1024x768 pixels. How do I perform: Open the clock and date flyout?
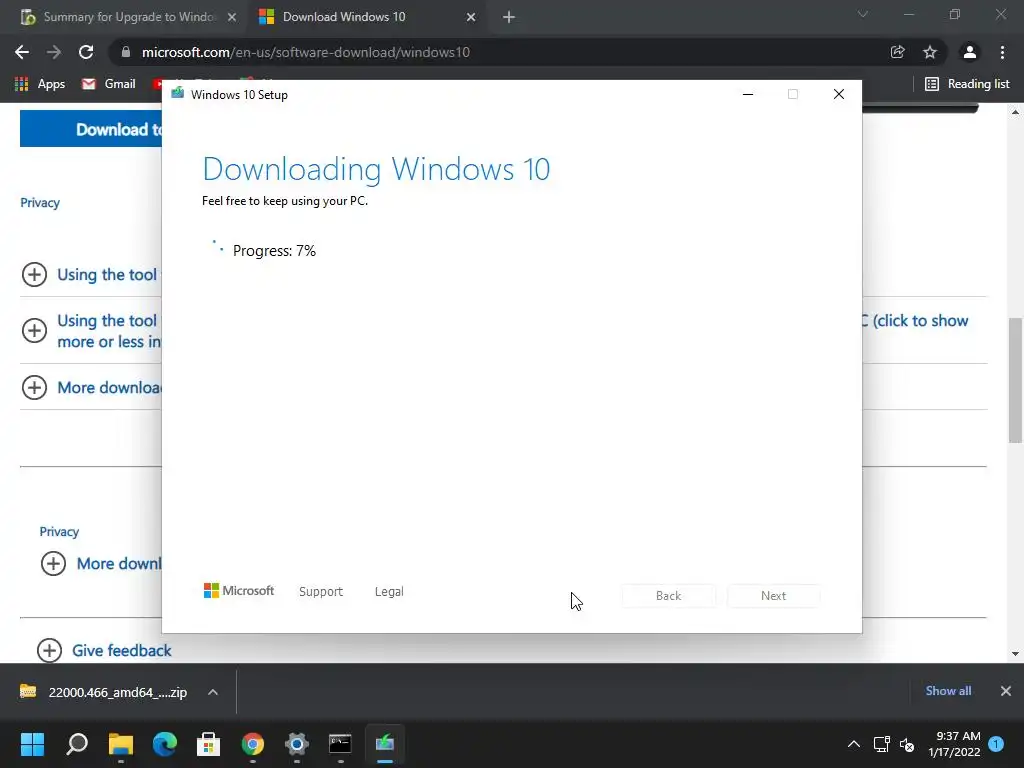tap(954, 744)
